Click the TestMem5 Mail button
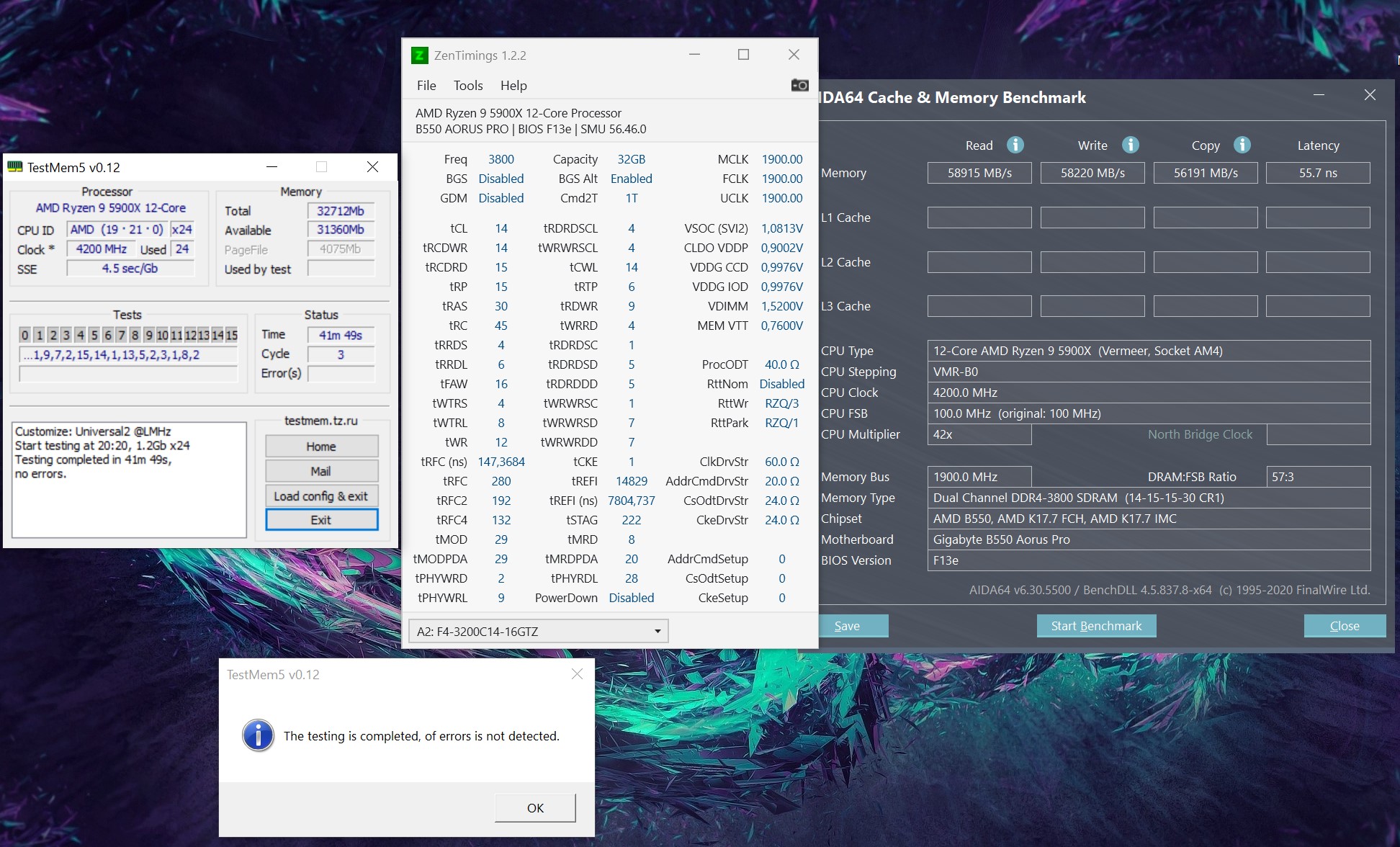 [x=321, y=471]
